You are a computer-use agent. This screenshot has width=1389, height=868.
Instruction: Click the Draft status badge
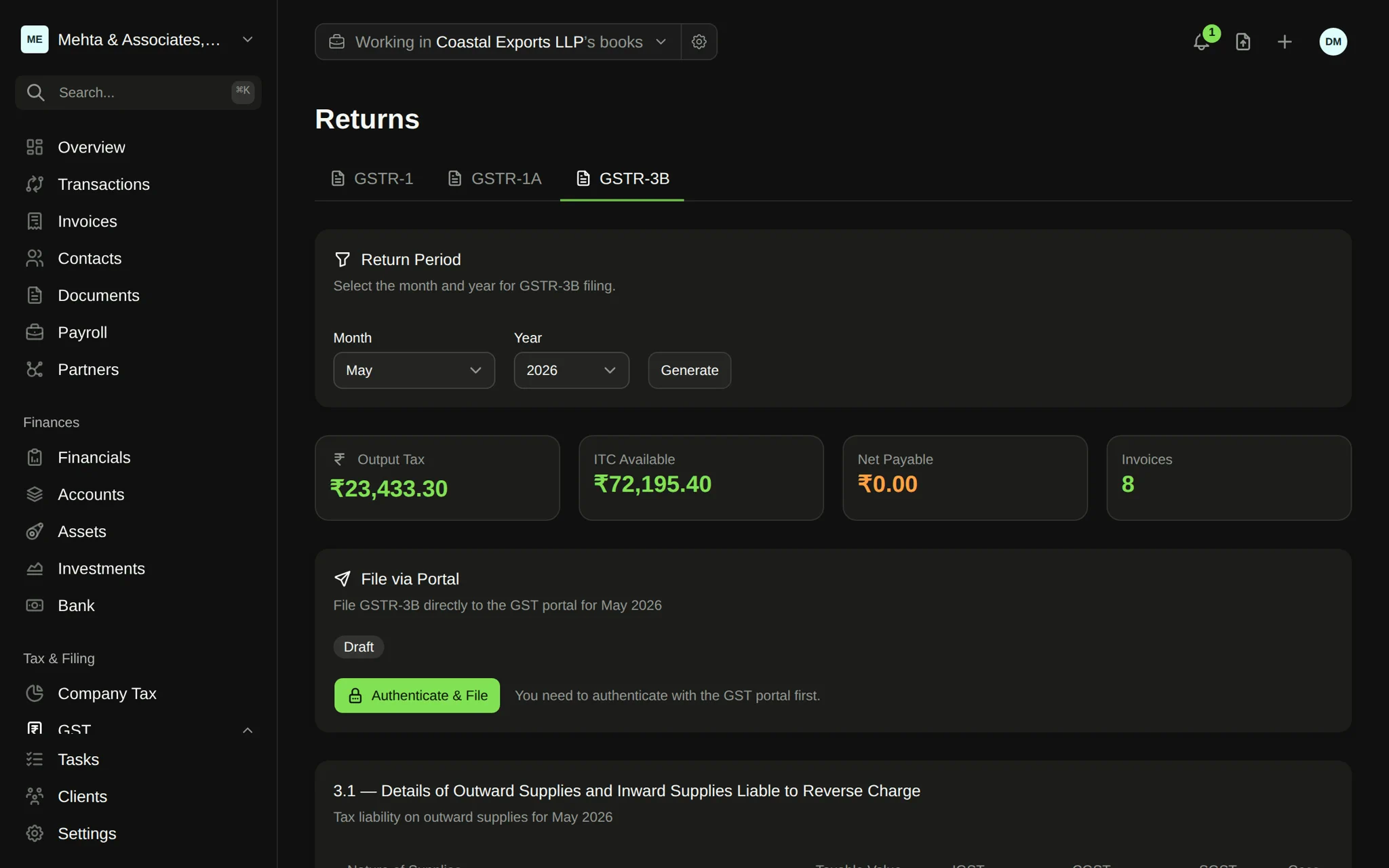tap(359, 647)
